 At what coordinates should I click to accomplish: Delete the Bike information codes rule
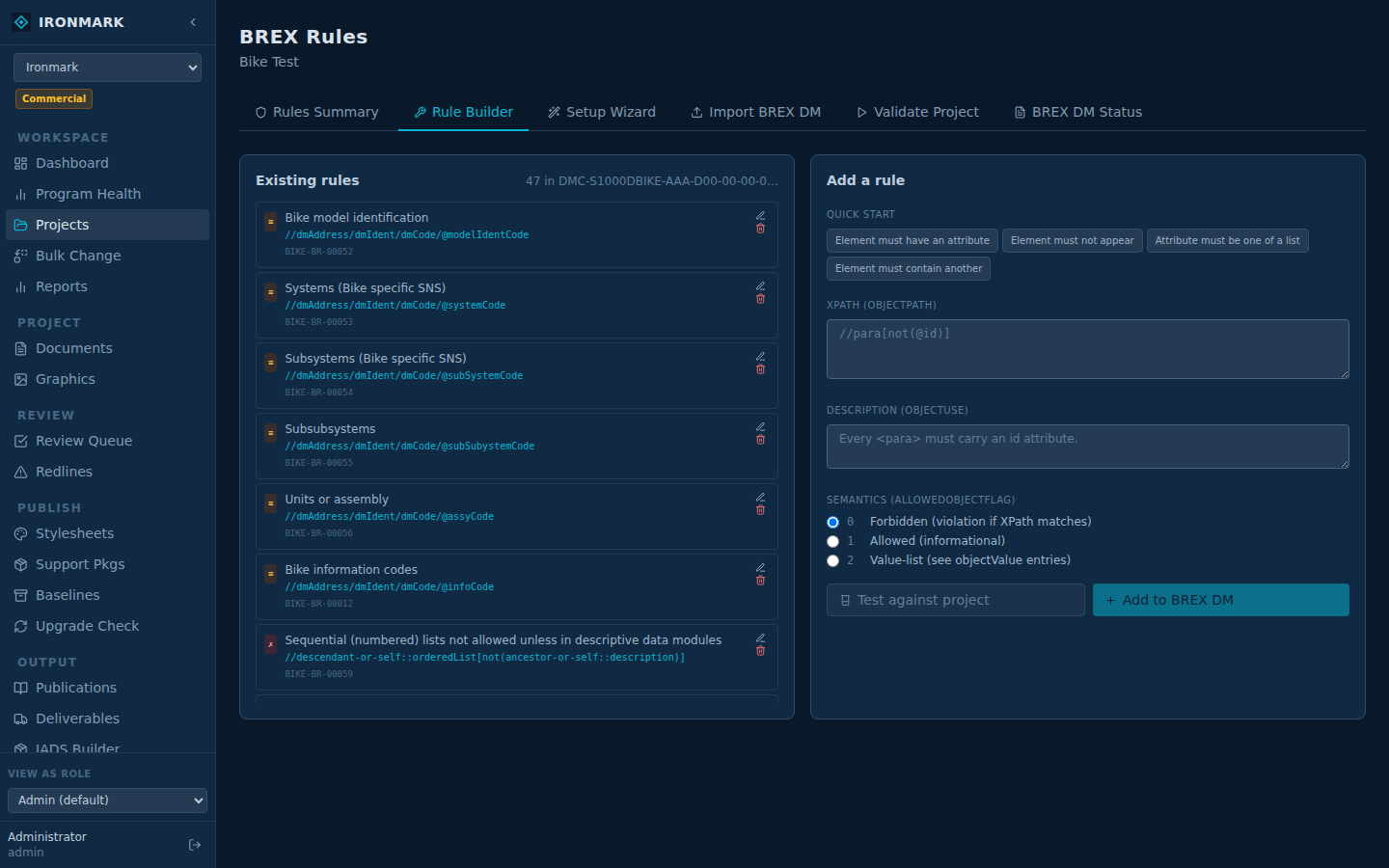click(760, 581)
